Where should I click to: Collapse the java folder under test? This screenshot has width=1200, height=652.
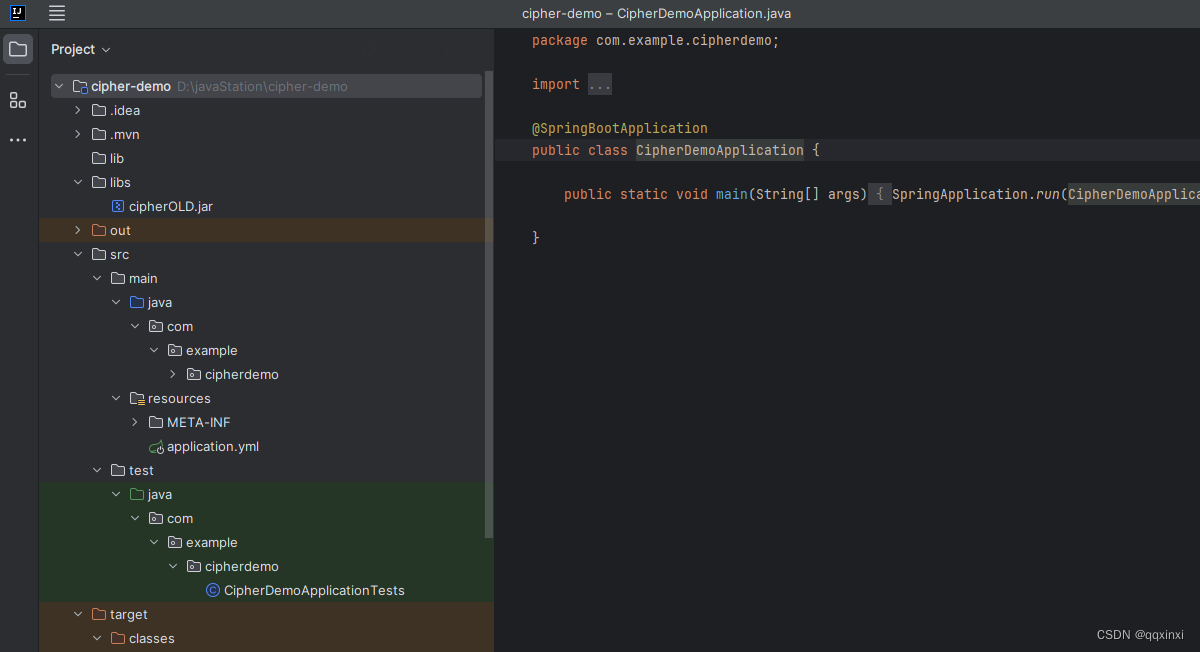click(x=116, y=494)
